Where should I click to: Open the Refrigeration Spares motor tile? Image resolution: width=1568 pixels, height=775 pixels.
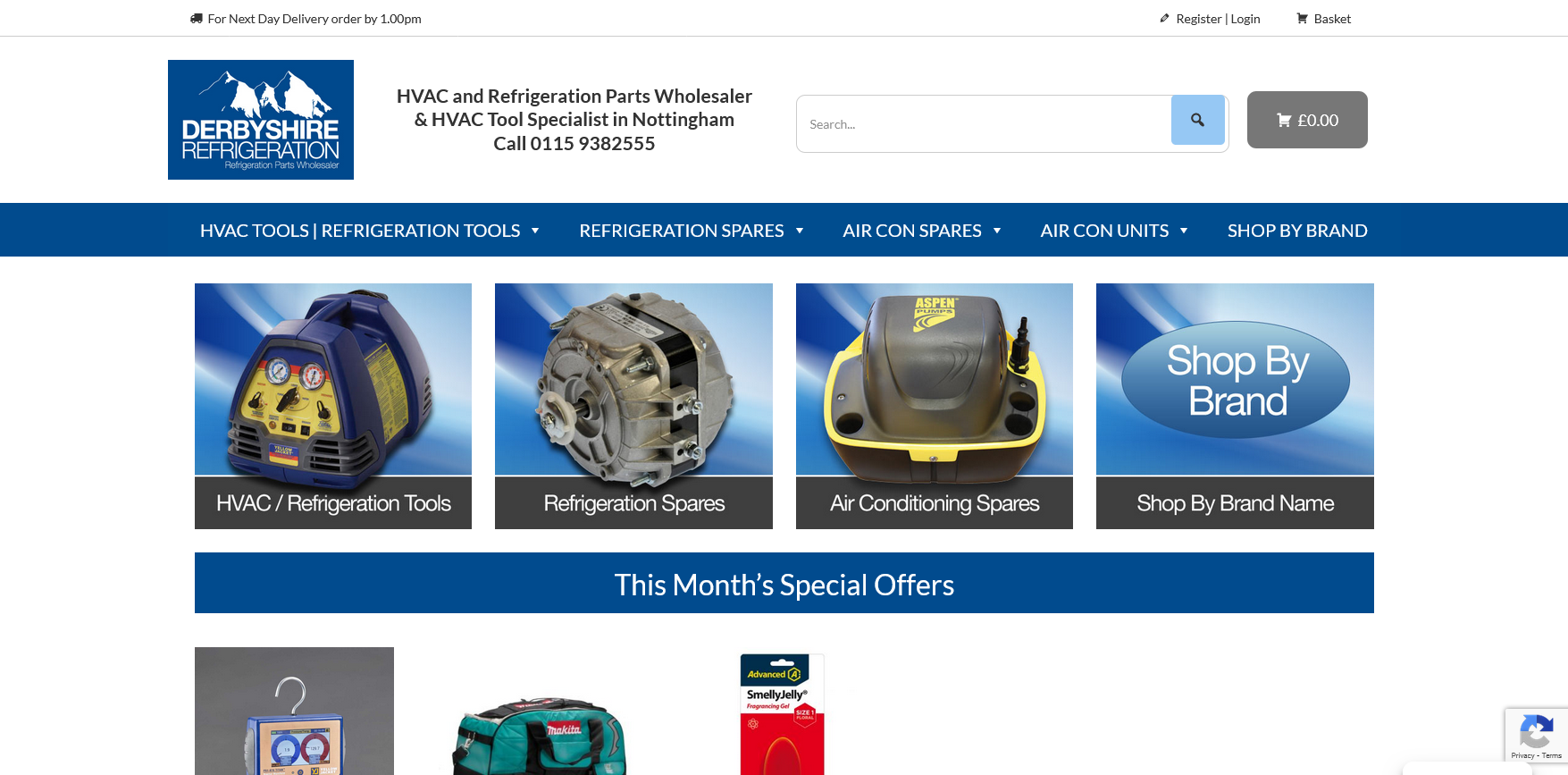tap(633, 406)
